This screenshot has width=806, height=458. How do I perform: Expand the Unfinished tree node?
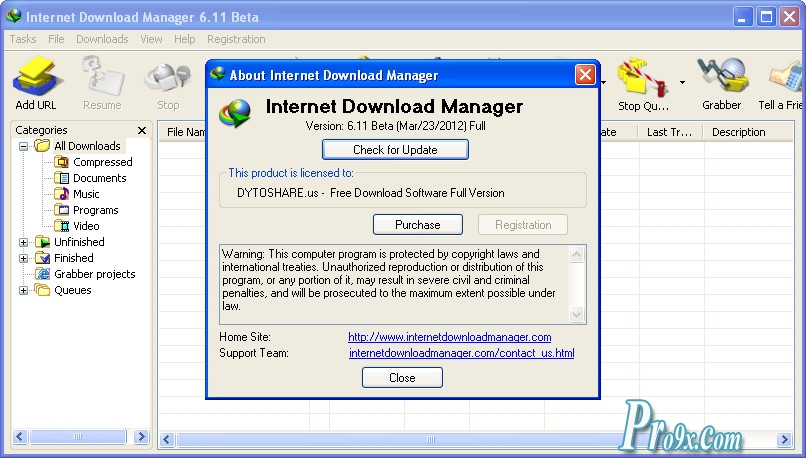(x=23, y=242)
